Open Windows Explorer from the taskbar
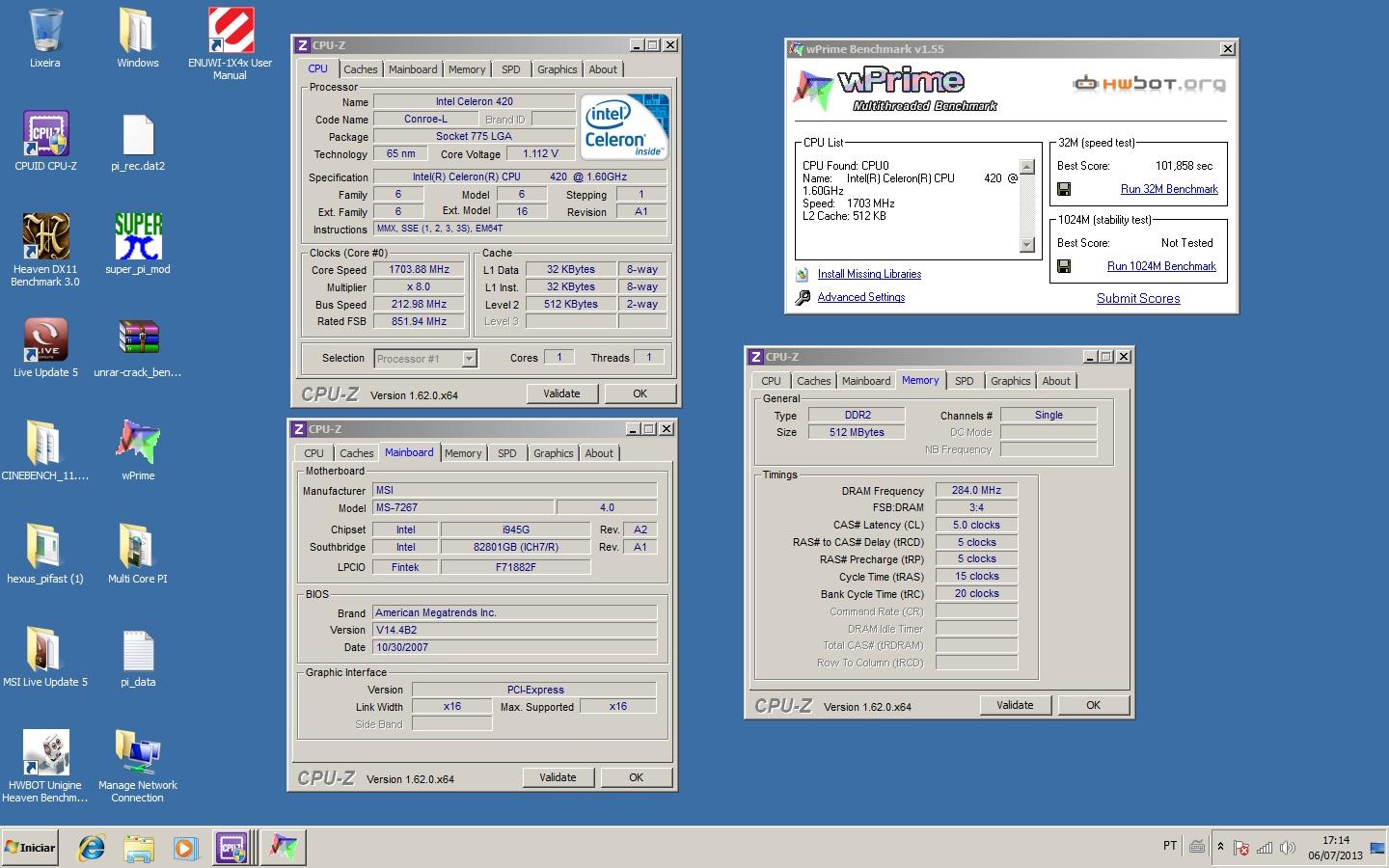 (x=139, y=848)
